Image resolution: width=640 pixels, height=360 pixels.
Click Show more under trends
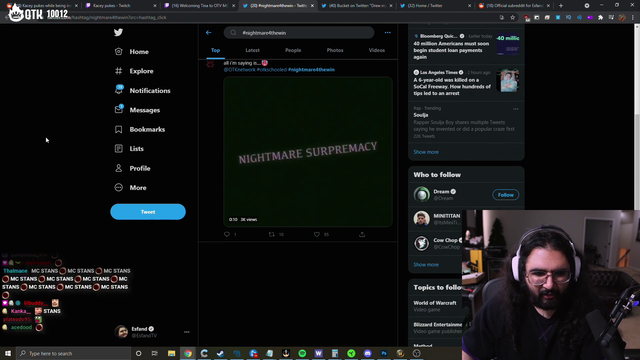(x=426, y=152)
